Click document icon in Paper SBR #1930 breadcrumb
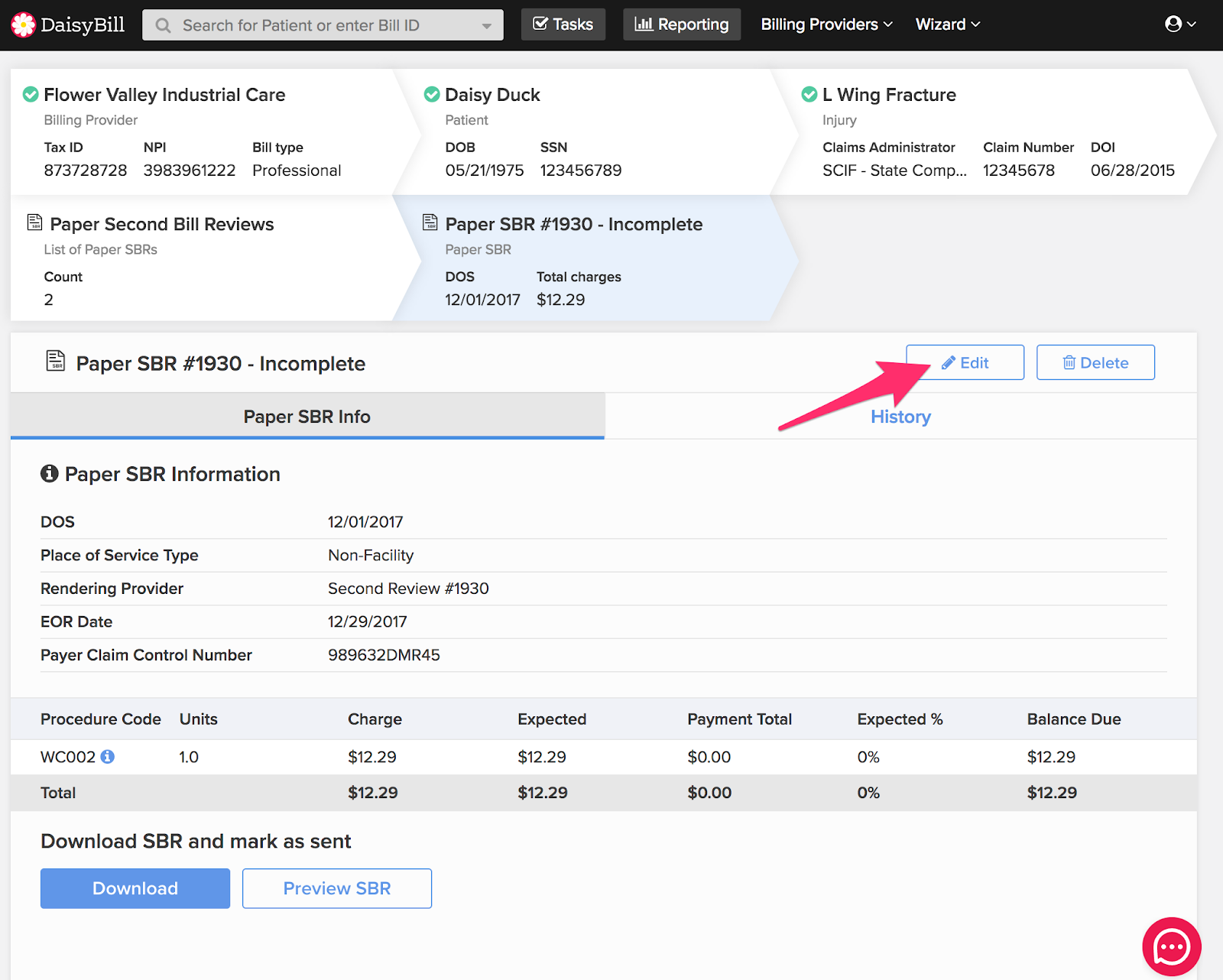Image resolution: width=1223 pixels, height=980 pixels. 430,222
